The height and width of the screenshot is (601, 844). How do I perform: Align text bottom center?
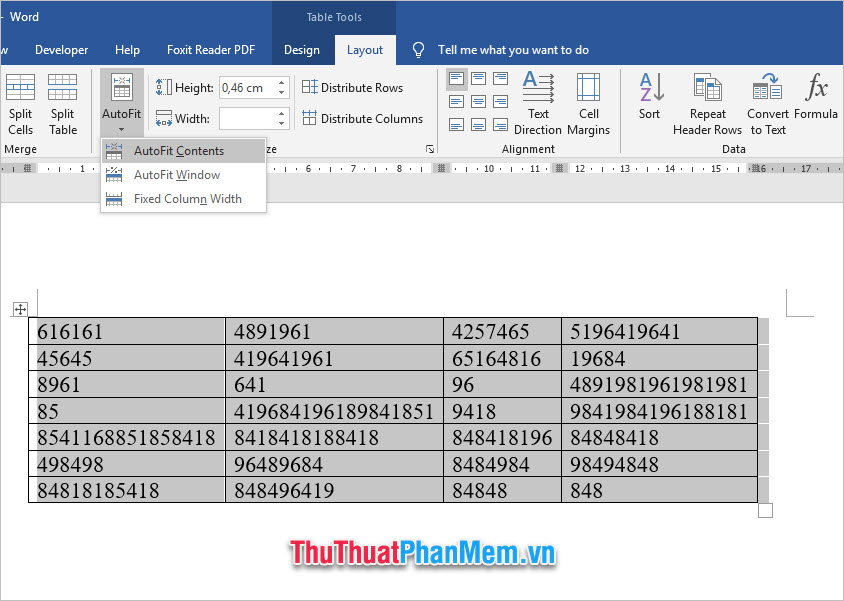[479, 125]
